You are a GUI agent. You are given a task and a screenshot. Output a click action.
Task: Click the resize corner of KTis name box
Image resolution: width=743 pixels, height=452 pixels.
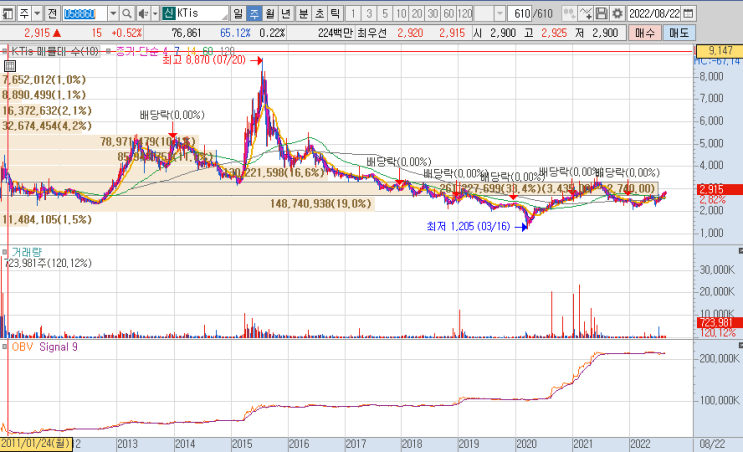pos(225,17)
